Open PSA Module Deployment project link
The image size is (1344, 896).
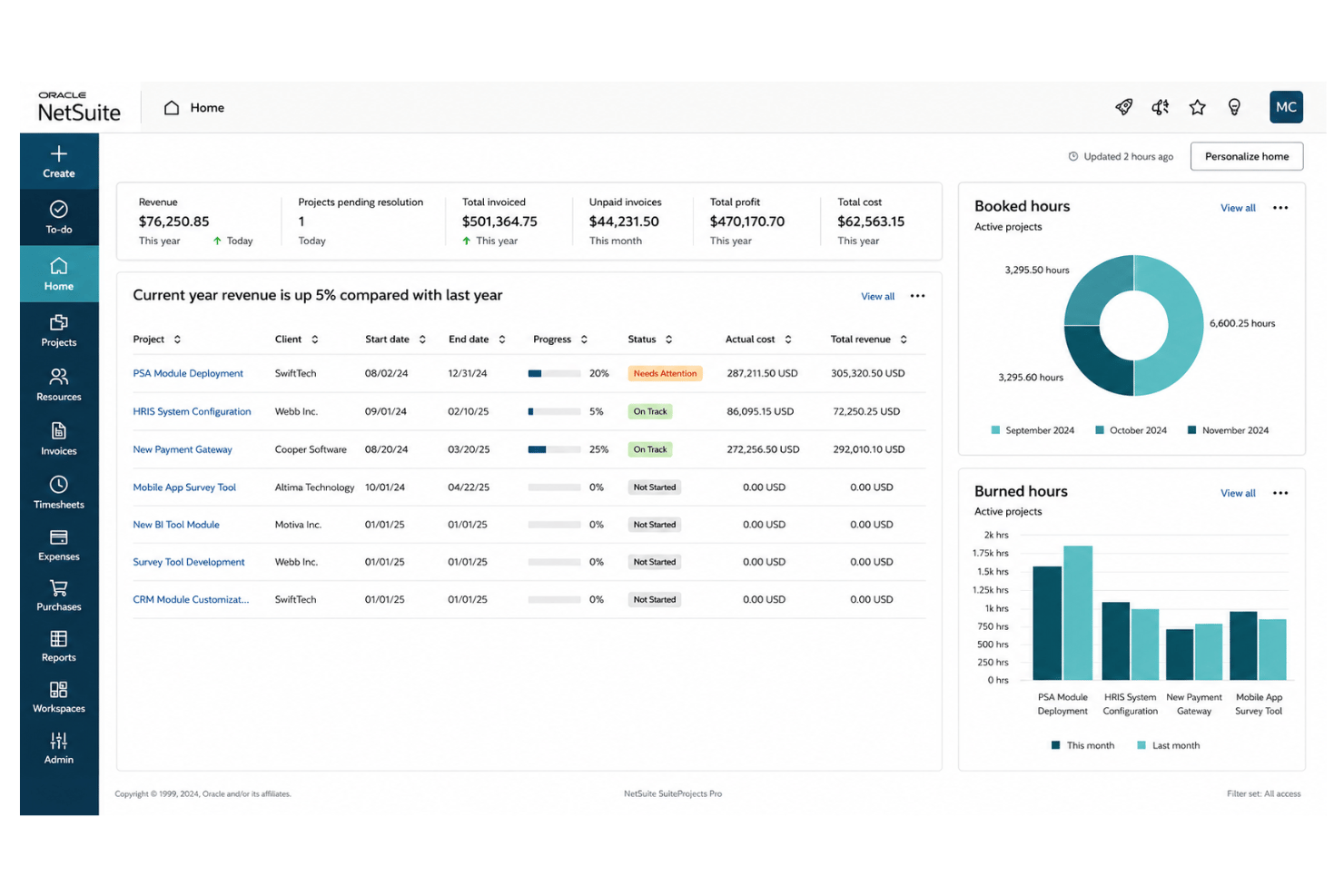188,373
